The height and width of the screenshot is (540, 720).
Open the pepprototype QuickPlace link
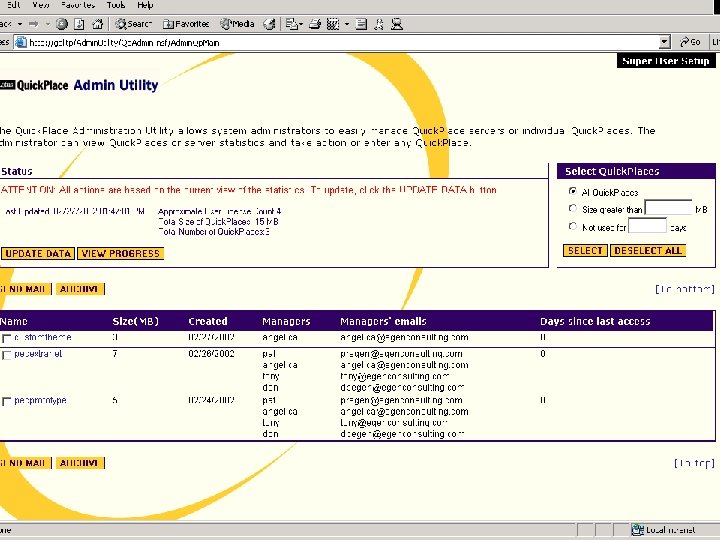pyautogui.click(x=40, y=400)
